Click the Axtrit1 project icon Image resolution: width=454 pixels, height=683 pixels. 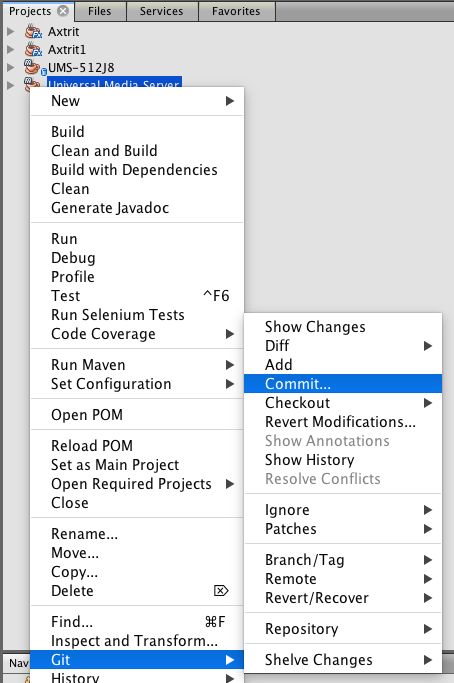[x=34, y=50]
